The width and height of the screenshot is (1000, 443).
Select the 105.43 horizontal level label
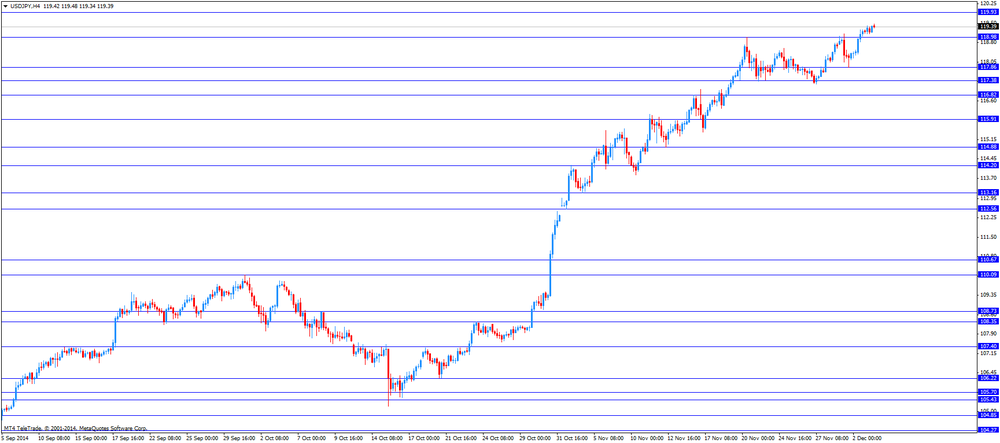(x=988, y=400)
